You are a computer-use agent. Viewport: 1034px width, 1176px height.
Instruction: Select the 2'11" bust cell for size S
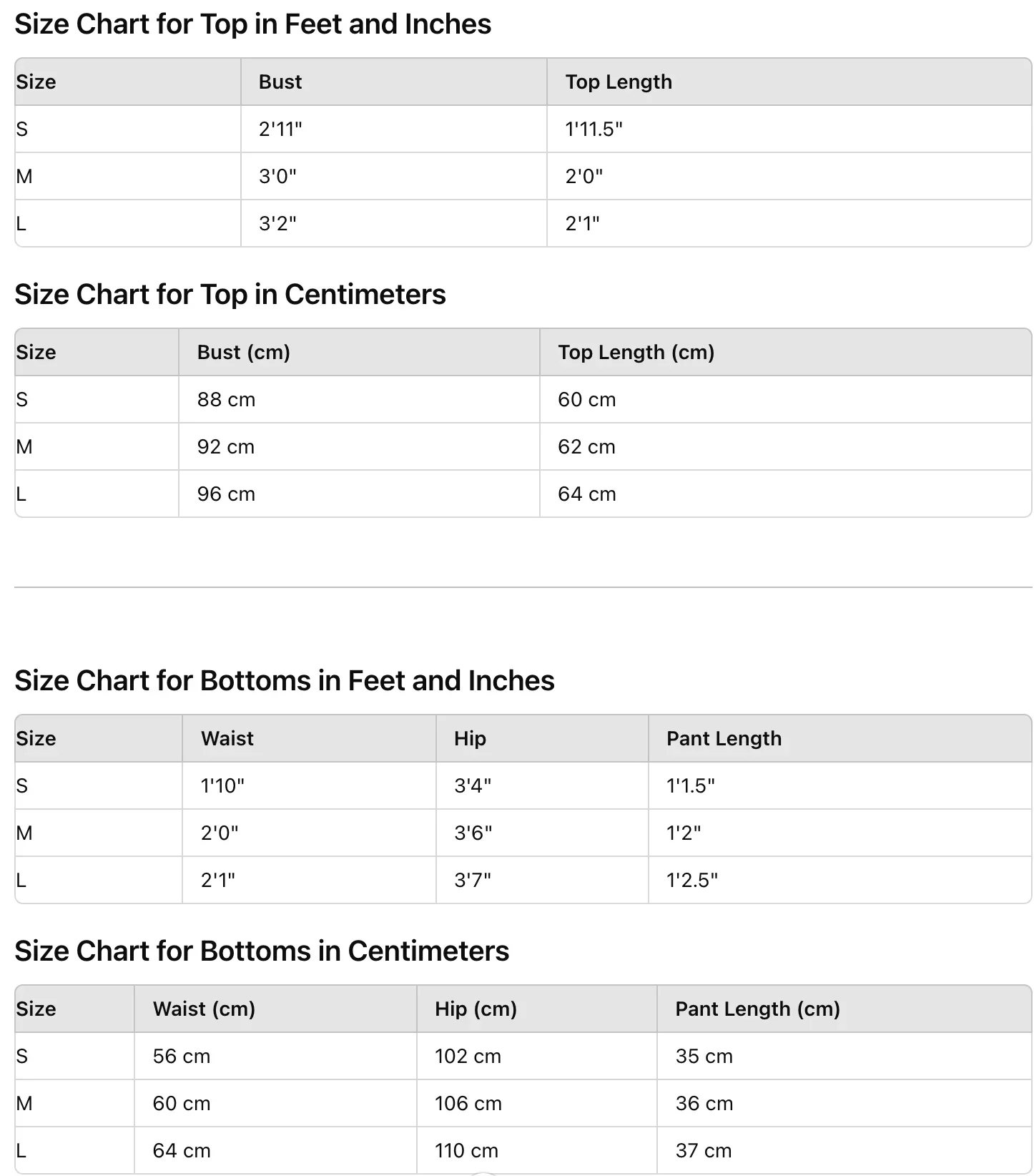click(393, 129)
